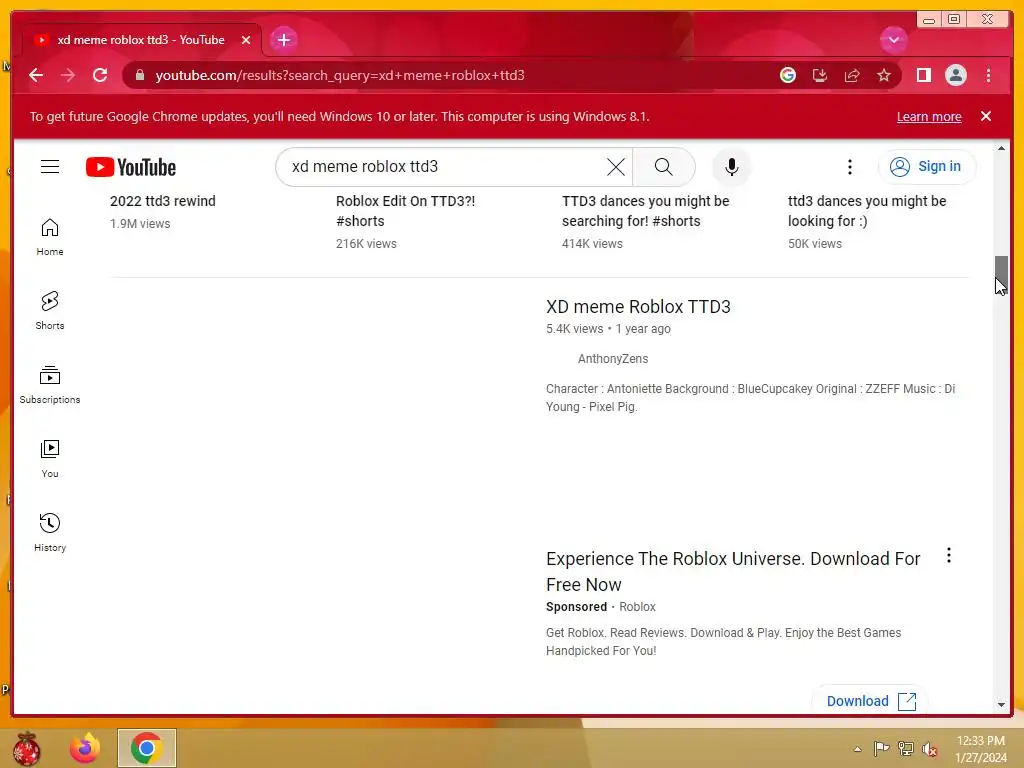The image size is (1024, 768).
Task: Show hidden system tray icons arrow
Action: (x=857, y=749)
